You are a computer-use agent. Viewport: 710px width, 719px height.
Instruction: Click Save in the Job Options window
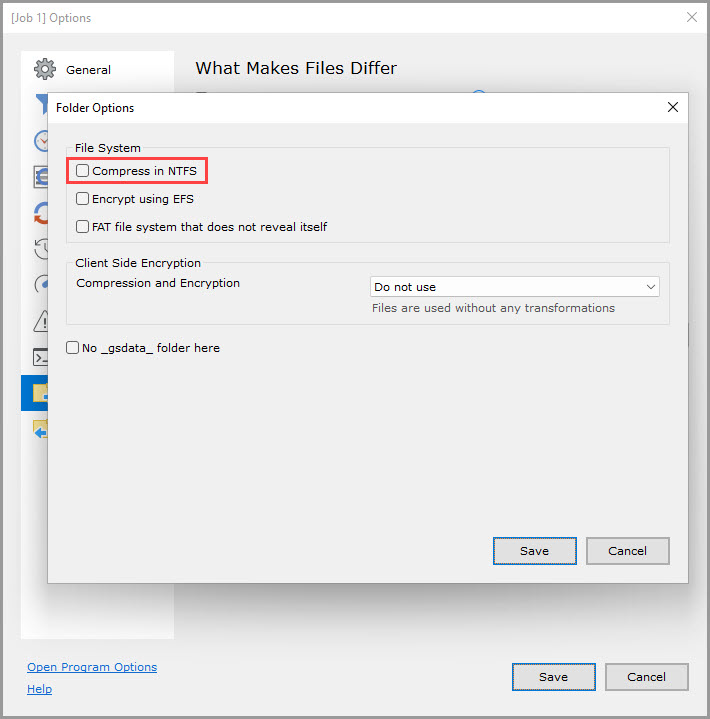[553, 677]
